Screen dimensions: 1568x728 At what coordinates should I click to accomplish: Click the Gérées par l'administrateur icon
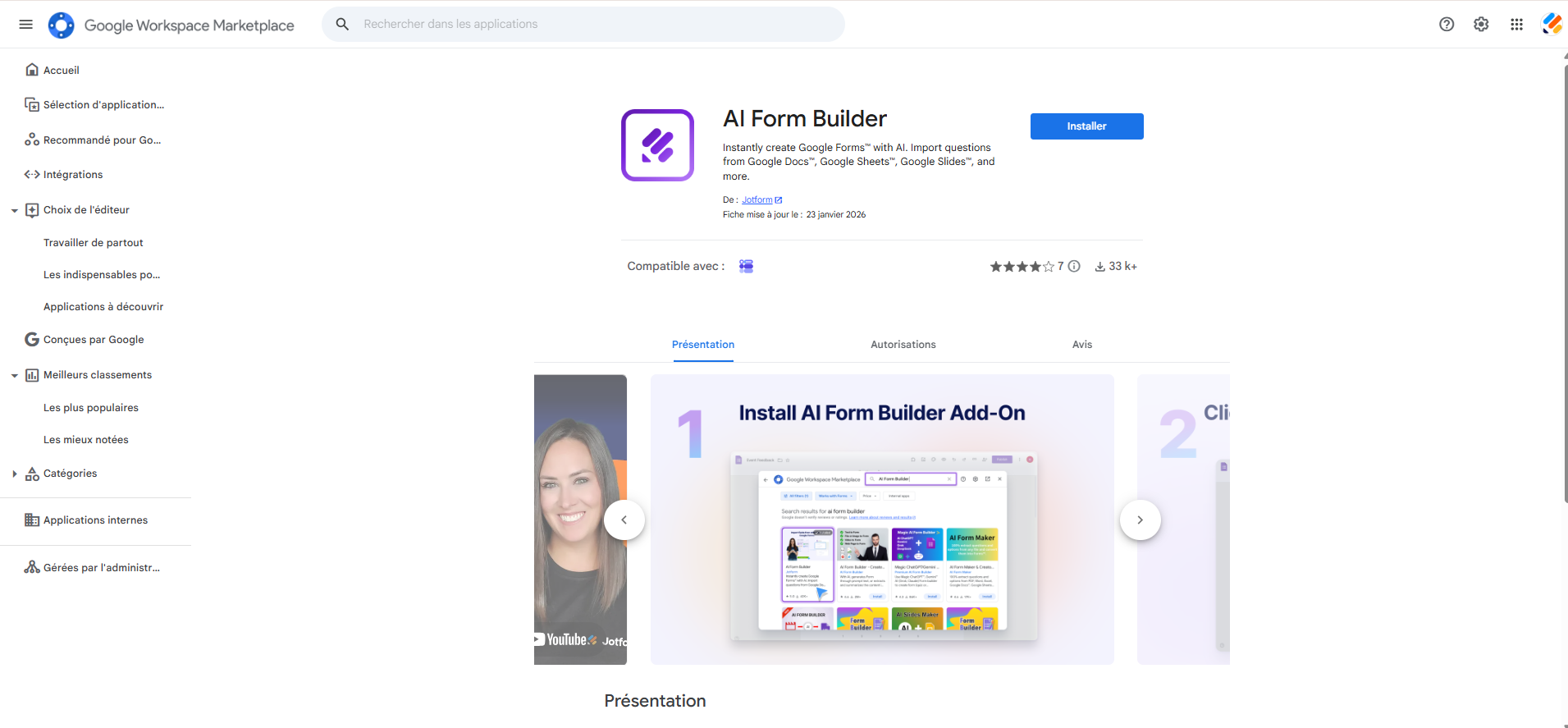pos(32,567)
